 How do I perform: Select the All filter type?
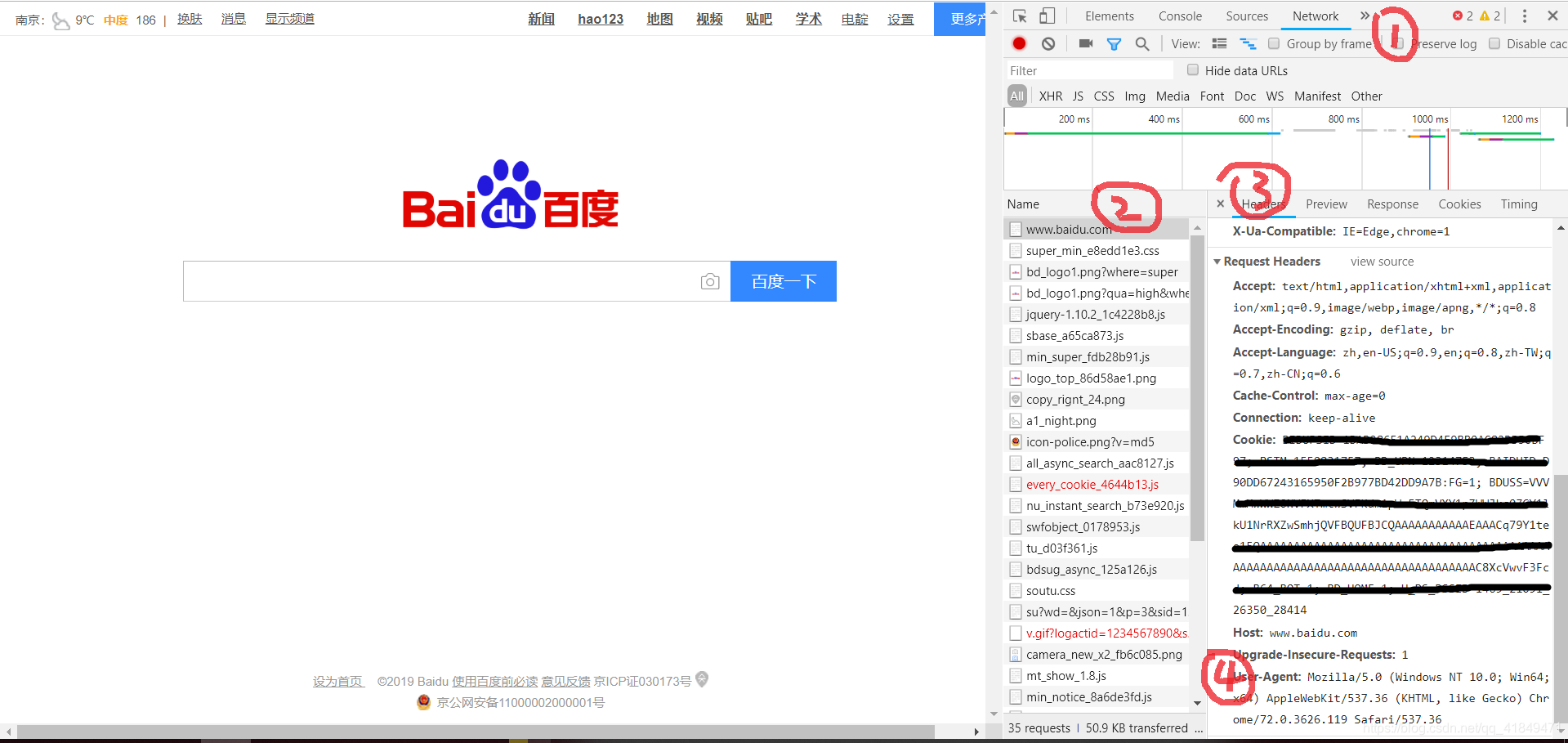point(1016,96)
